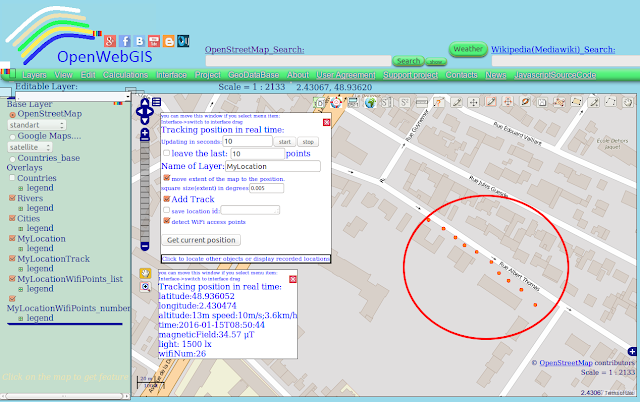Select the ruler distance measurement tool

pyautogui.click(x=421, y=102)
